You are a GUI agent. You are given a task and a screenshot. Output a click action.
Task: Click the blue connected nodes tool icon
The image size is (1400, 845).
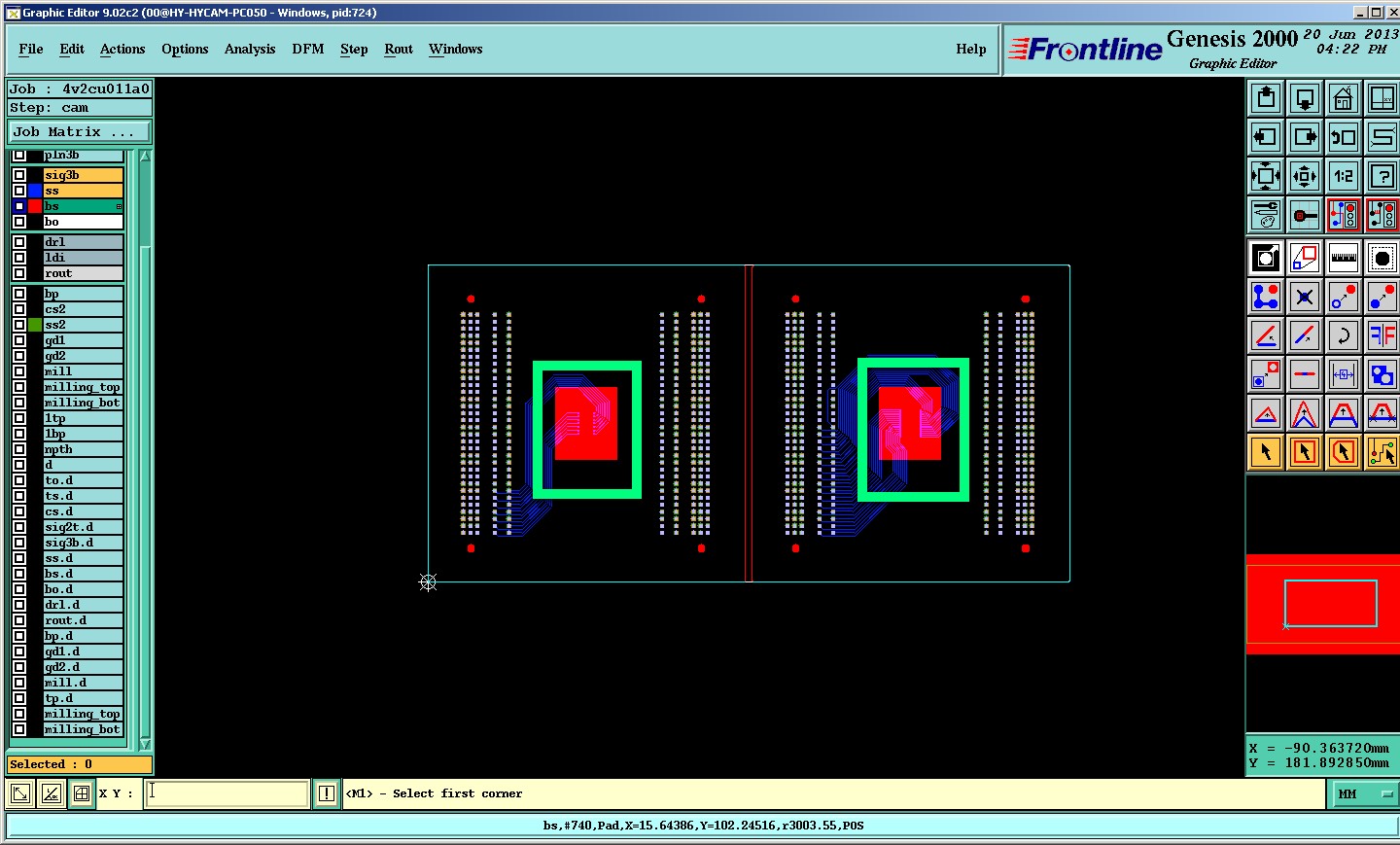click(x=1266, y=297)
